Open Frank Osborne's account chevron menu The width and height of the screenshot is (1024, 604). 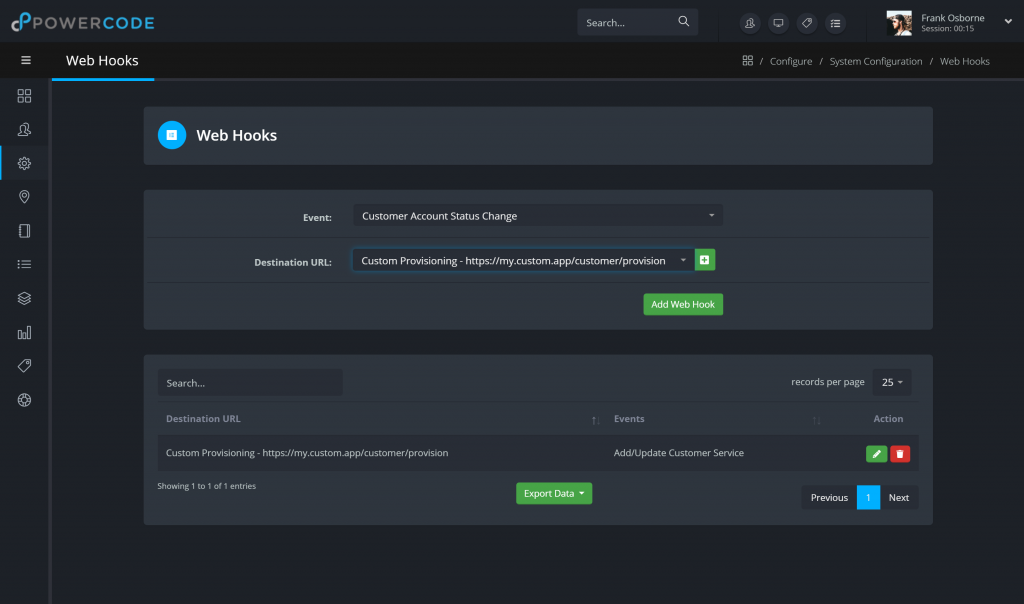pyautogui.click(x=1009, y=22)
